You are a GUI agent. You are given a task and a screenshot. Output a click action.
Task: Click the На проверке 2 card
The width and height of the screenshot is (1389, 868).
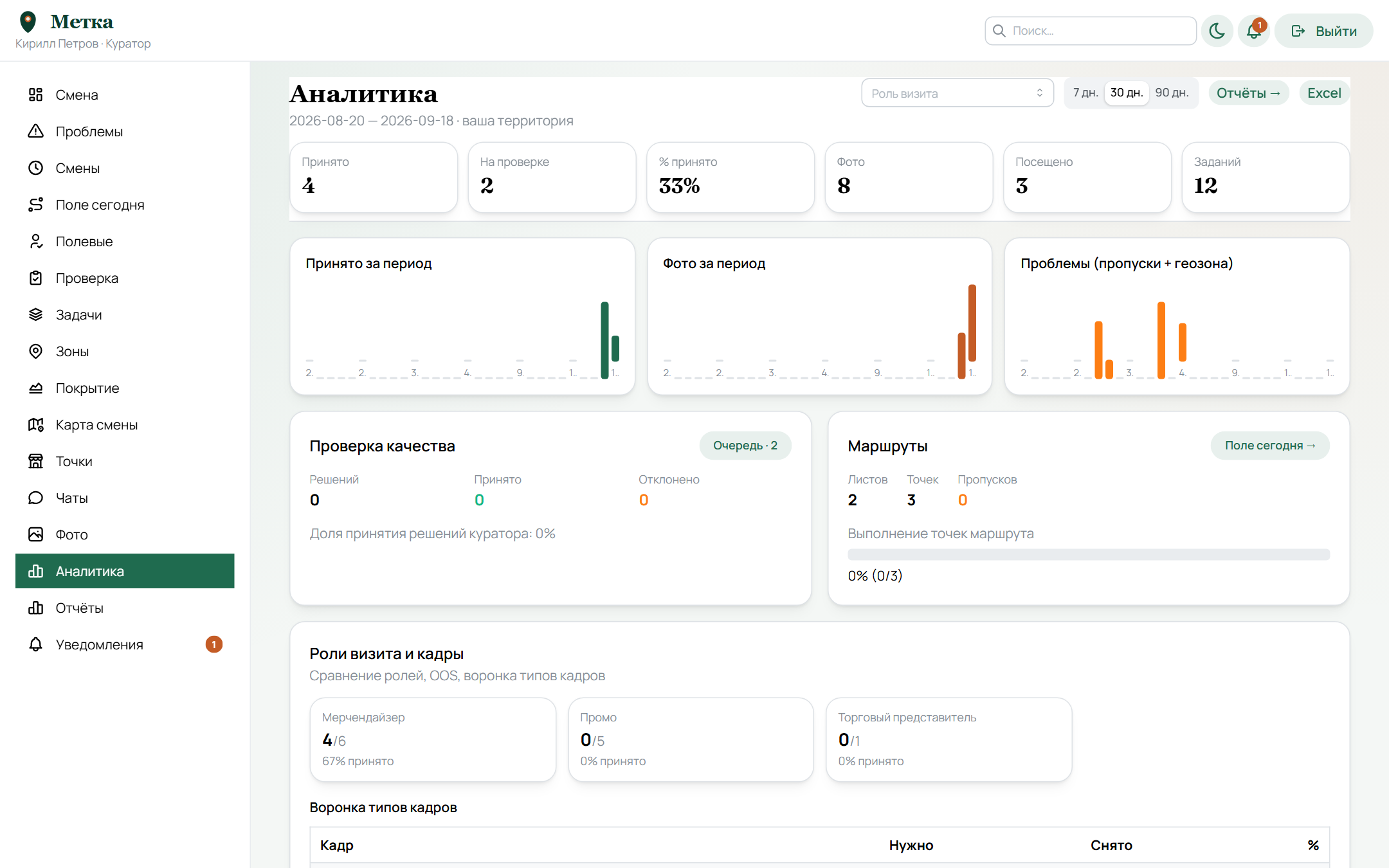[552, 177]
